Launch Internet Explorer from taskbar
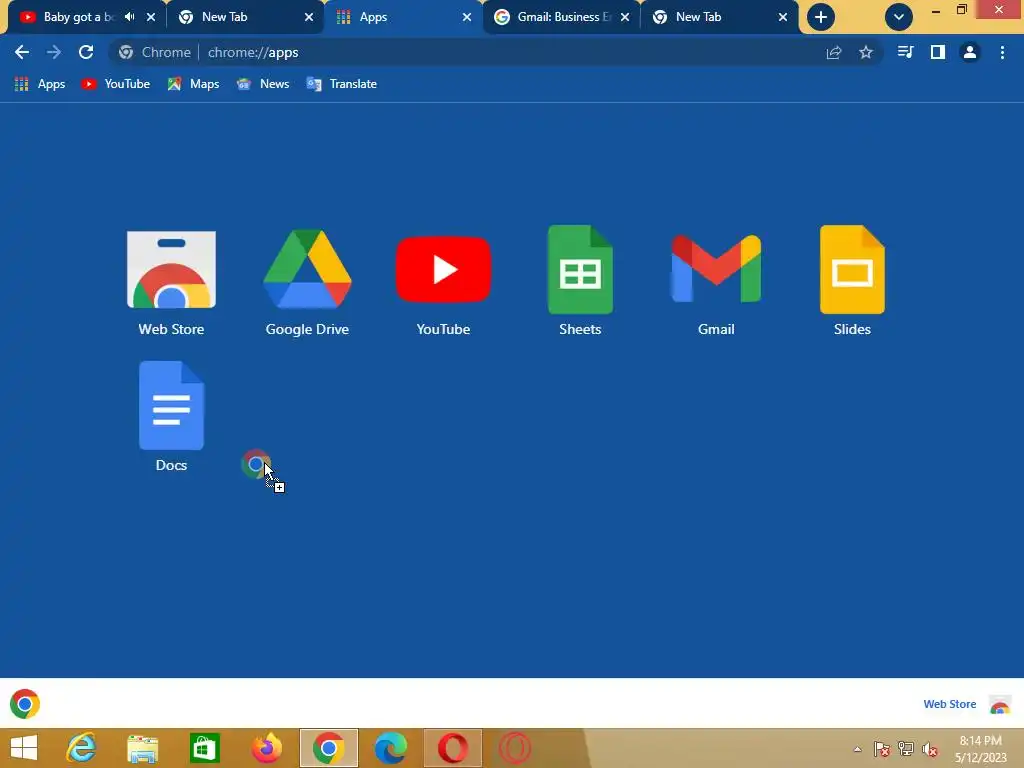This screenshot has height=768, width=1024. (x=82, y=748)
